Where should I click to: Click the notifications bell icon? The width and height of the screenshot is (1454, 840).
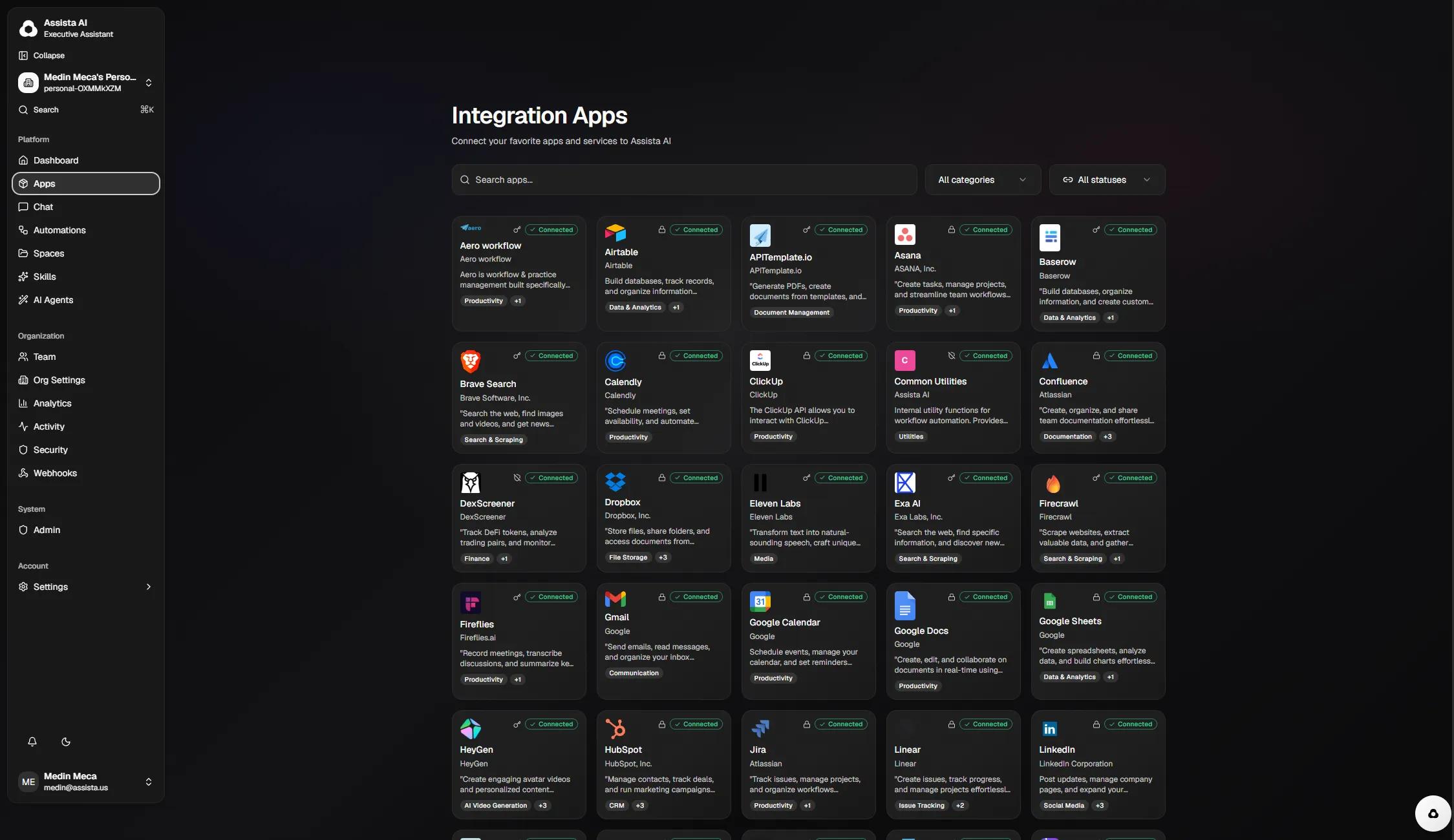pyautogui.click(x=32, y=742)
